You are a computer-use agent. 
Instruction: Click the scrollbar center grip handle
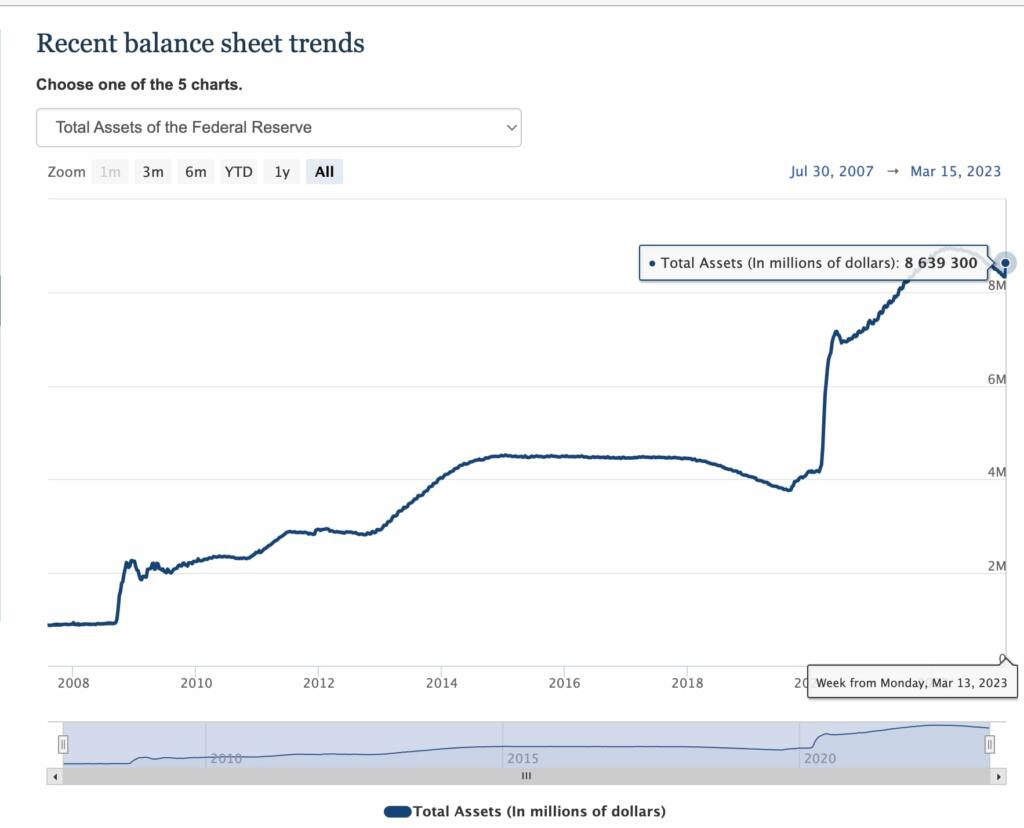point(526,776)
